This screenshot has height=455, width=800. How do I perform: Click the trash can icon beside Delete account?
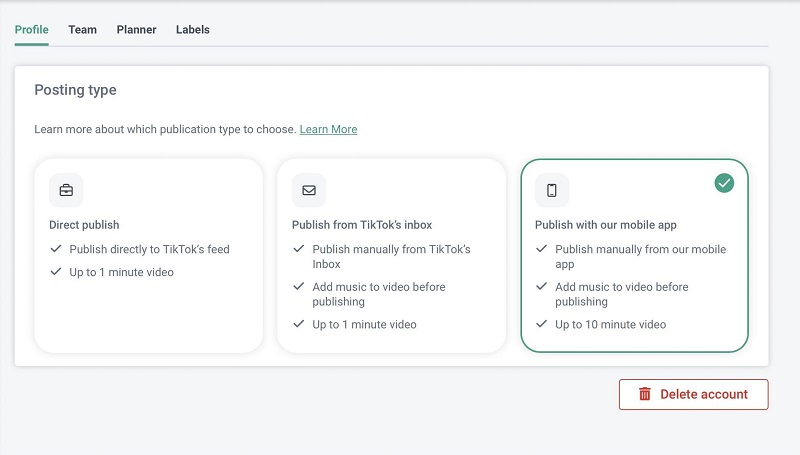tap(645, 394)
